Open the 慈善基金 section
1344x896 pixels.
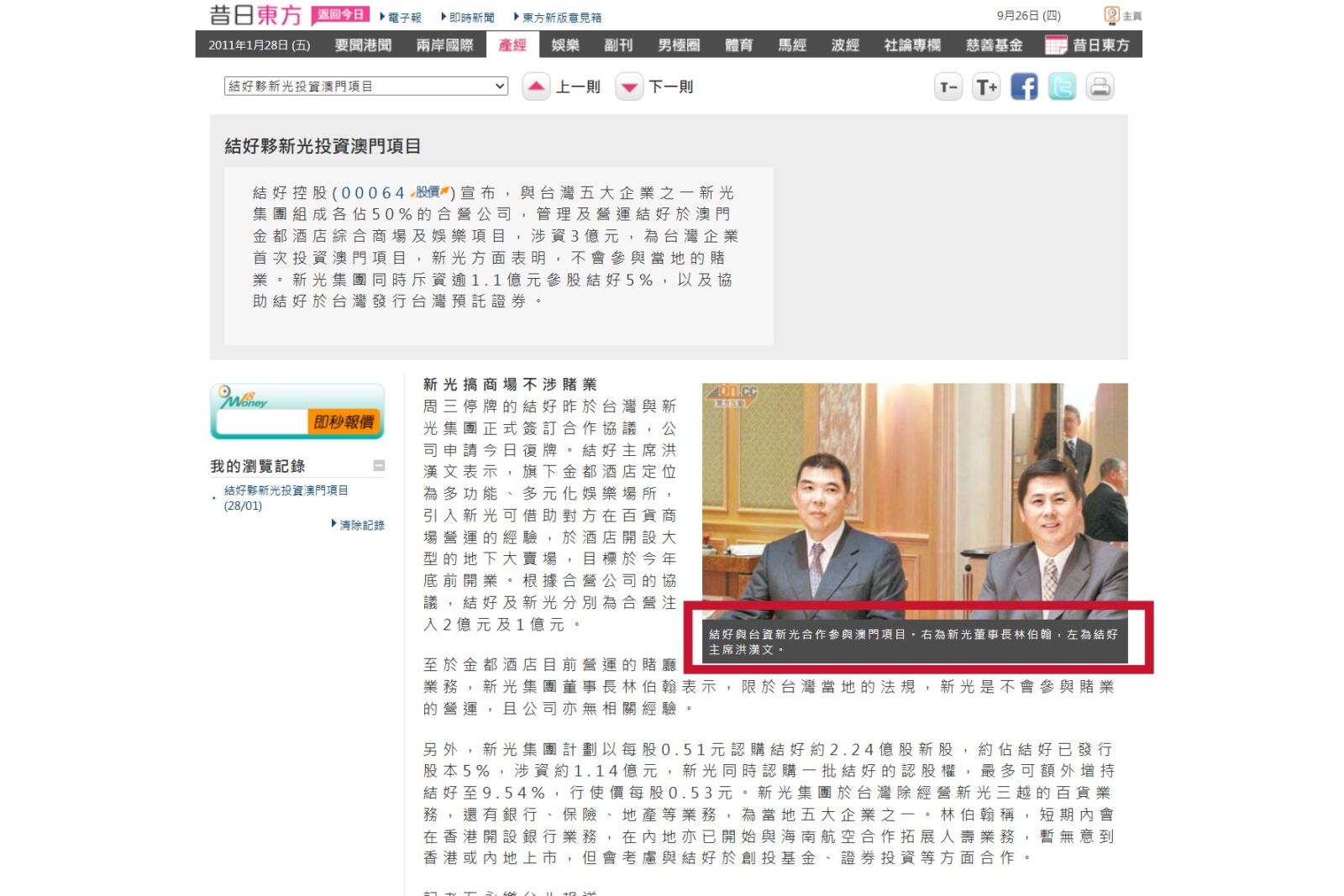(x=994, y=45)
